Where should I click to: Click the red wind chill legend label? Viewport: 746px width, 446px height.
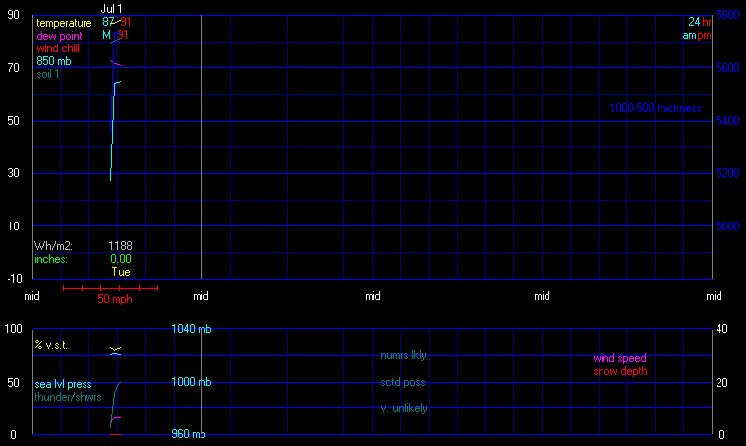point(59,47)
